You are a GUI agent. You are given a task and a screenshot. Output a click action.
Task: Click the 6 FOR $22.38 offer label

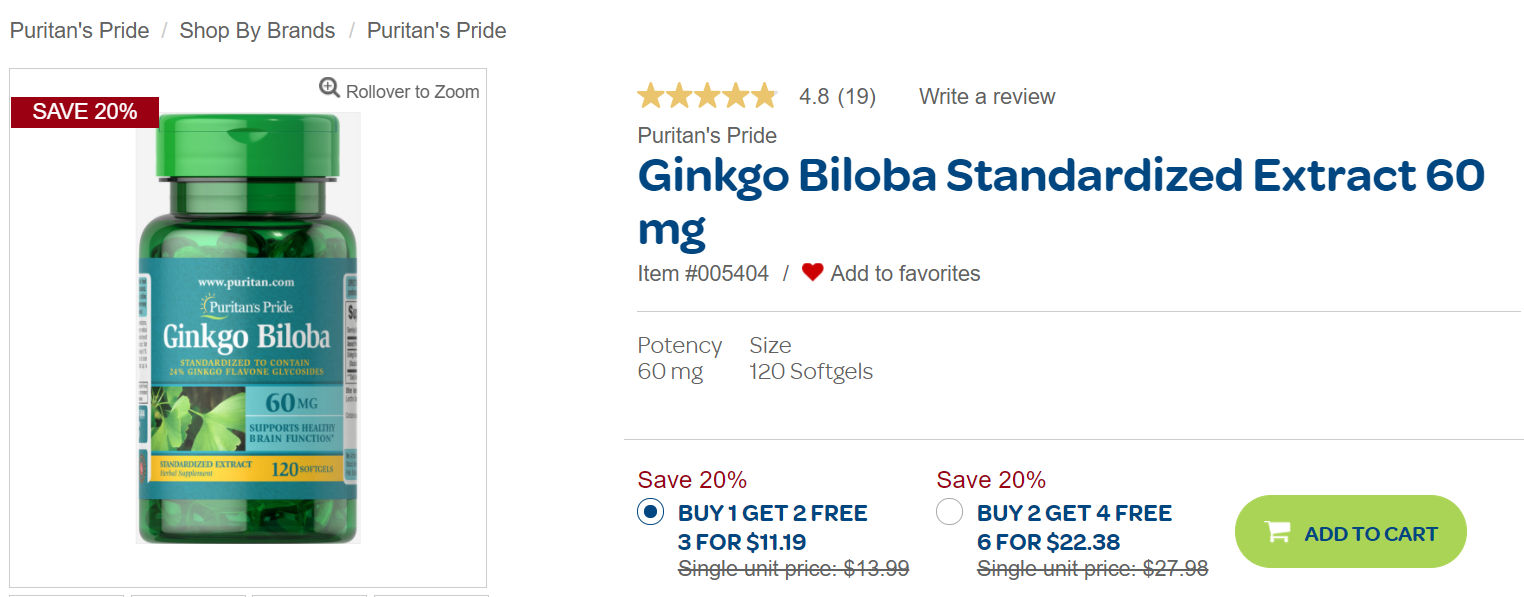pyautogui.click(x=1048, y=542)
